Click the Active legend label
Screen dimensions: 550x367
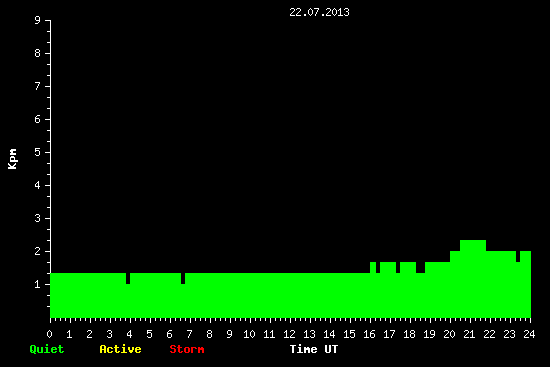pos(120,349)
